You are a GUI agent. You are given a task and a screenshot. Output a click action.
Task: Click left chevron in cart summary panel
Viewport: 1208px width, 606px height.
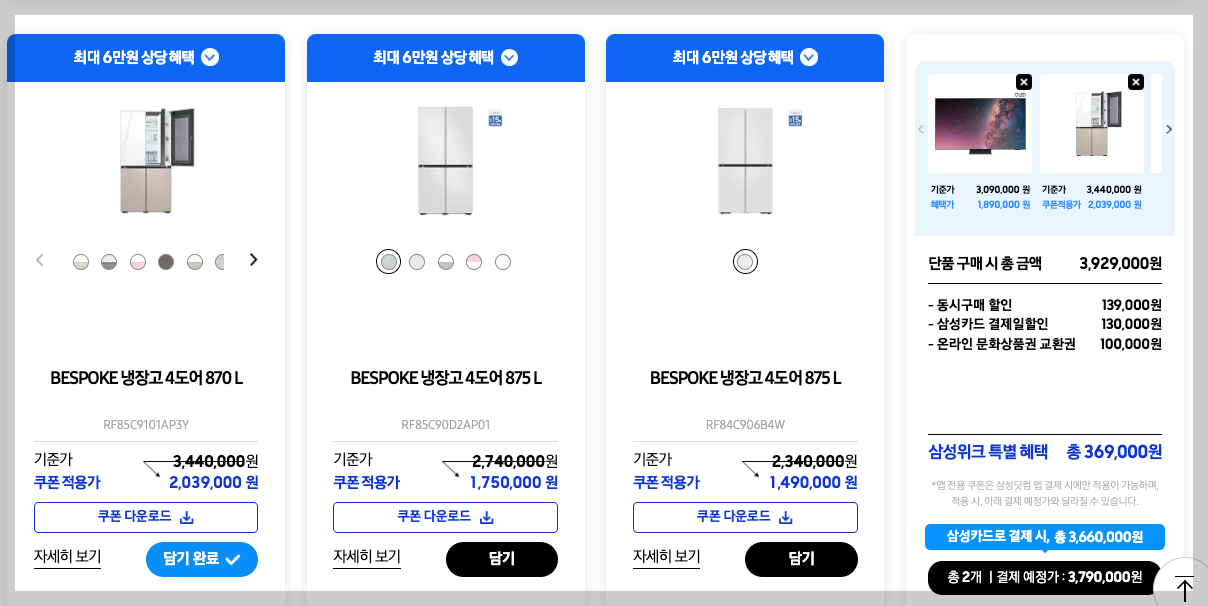(921, 128)
